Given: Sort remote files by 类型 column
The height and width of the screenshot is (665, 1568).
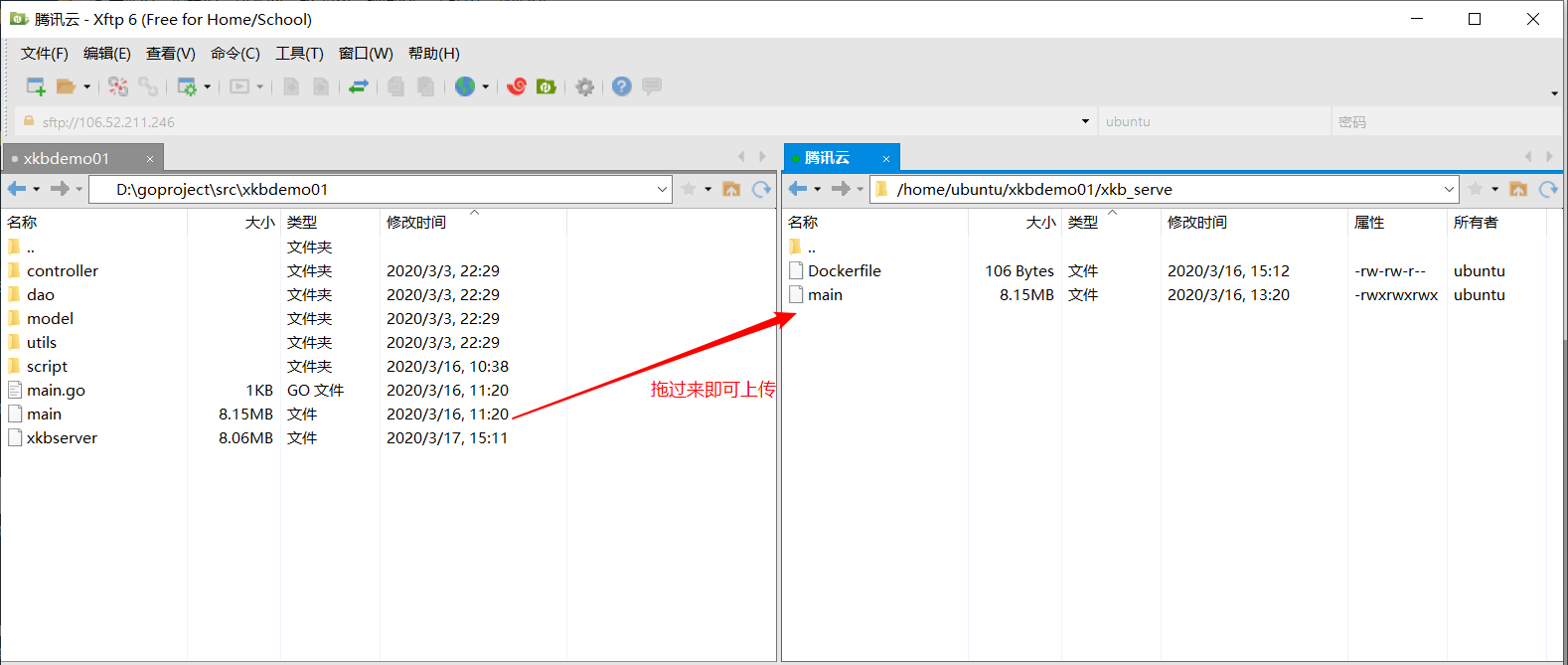Looking at the screenshot, I should tap(1111, 222).
